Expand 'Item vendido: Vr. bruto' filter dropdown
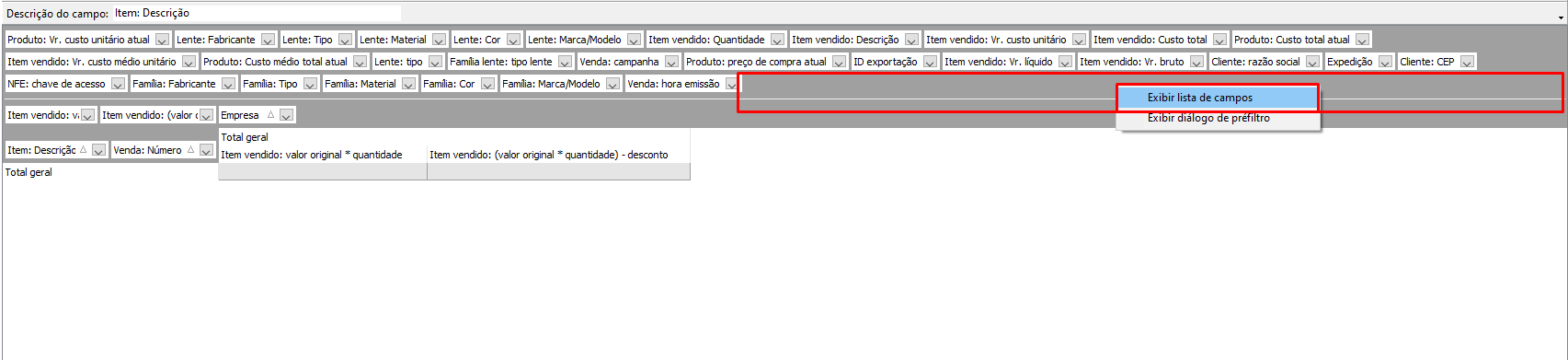The width and height of the screenshot is (1568, 360). pos(1196,62)
